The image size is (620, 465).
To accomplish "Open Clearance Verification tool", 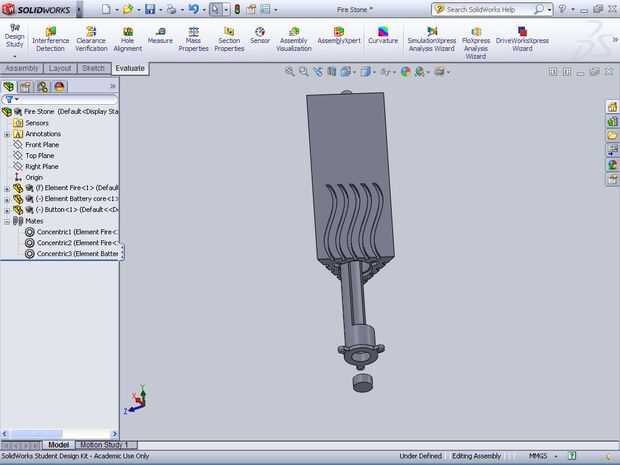I will [x=91, y=39].
